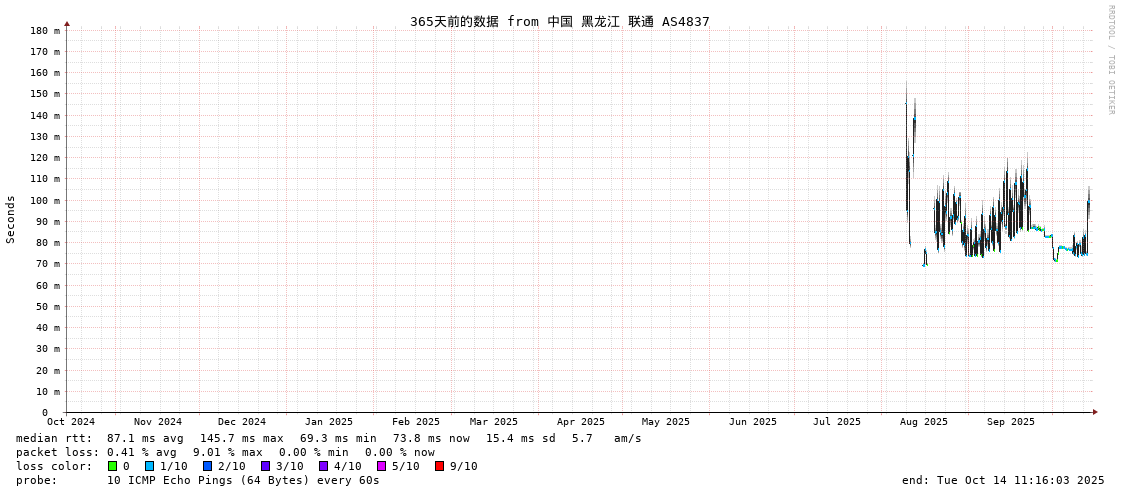Click the green 0 loss color swatch

click(113, 466)
